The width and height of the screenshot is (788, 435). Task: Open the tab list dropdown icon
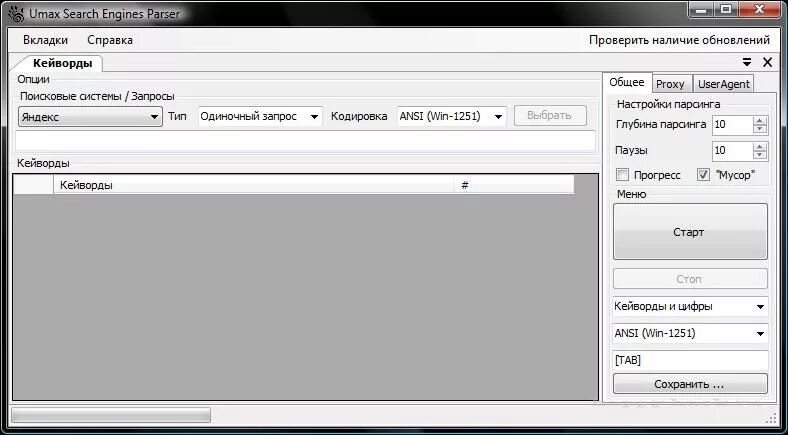tap(747, 62)
